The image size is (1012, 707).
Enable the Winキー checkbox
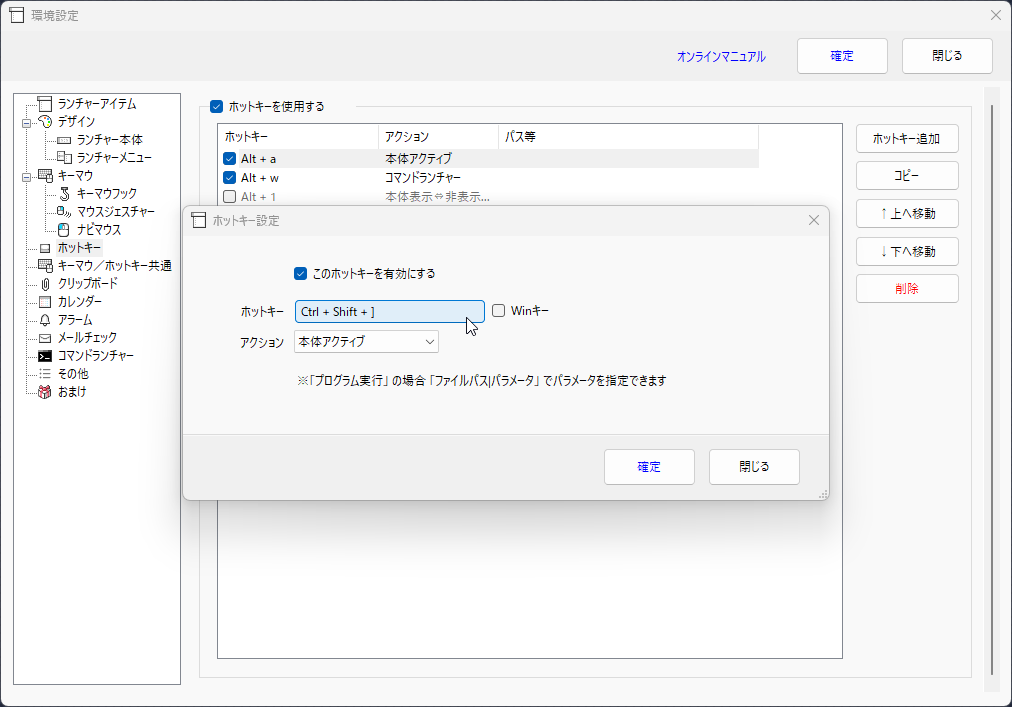tap(498, 311)
